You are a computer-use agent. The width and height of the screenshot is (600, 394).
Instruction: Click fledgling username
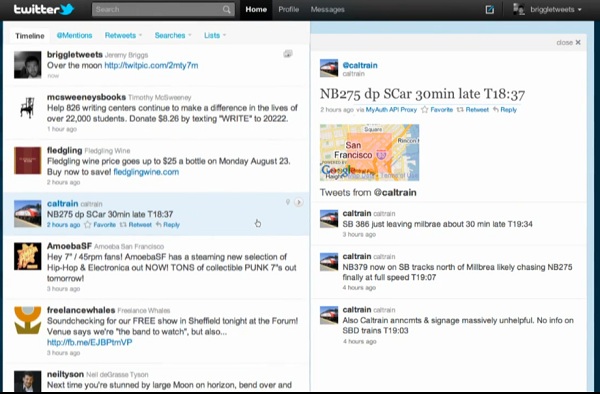pos(65,150)
